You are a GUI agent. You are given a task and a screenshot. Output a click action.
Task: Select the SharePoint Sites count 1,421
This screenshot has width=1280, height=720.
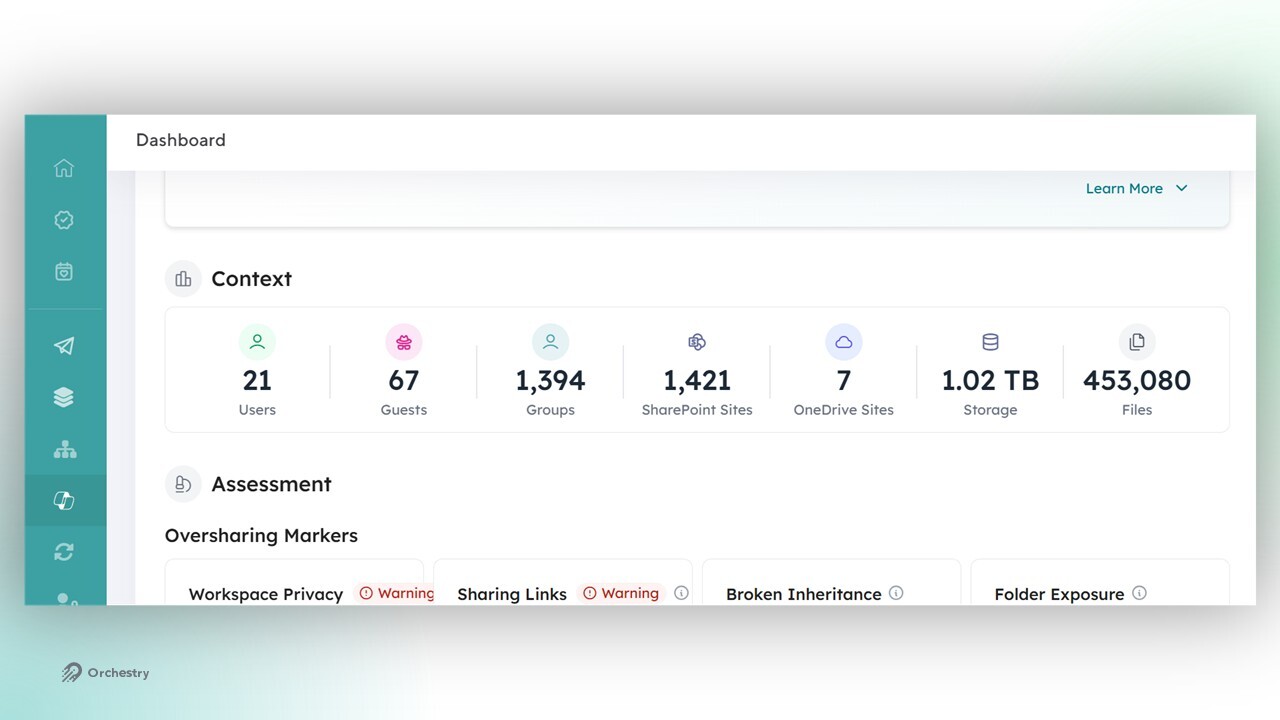(697, 381)
